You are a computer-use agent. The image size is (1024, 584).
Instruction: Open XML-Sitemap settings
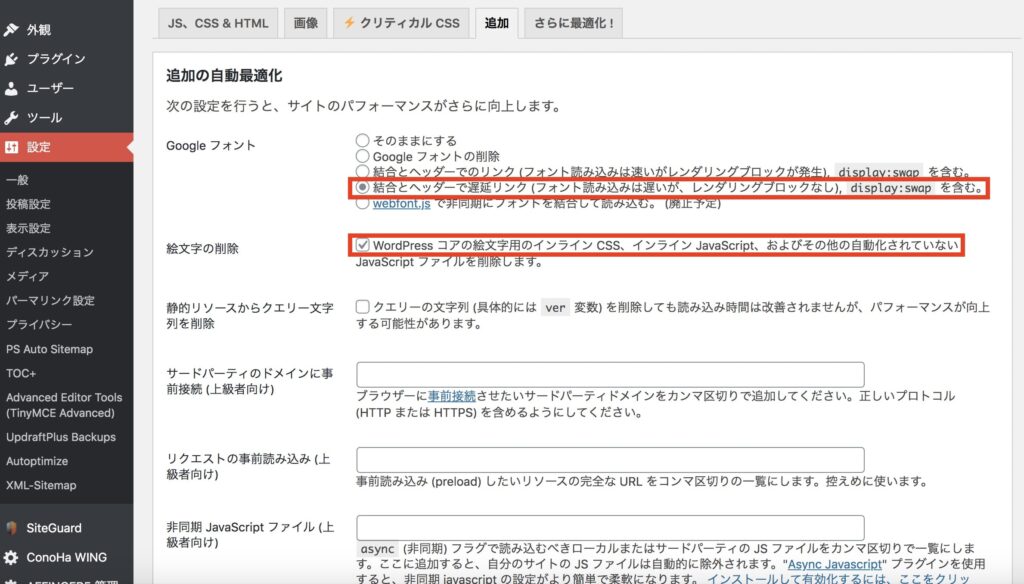click(x=41, y=485)
